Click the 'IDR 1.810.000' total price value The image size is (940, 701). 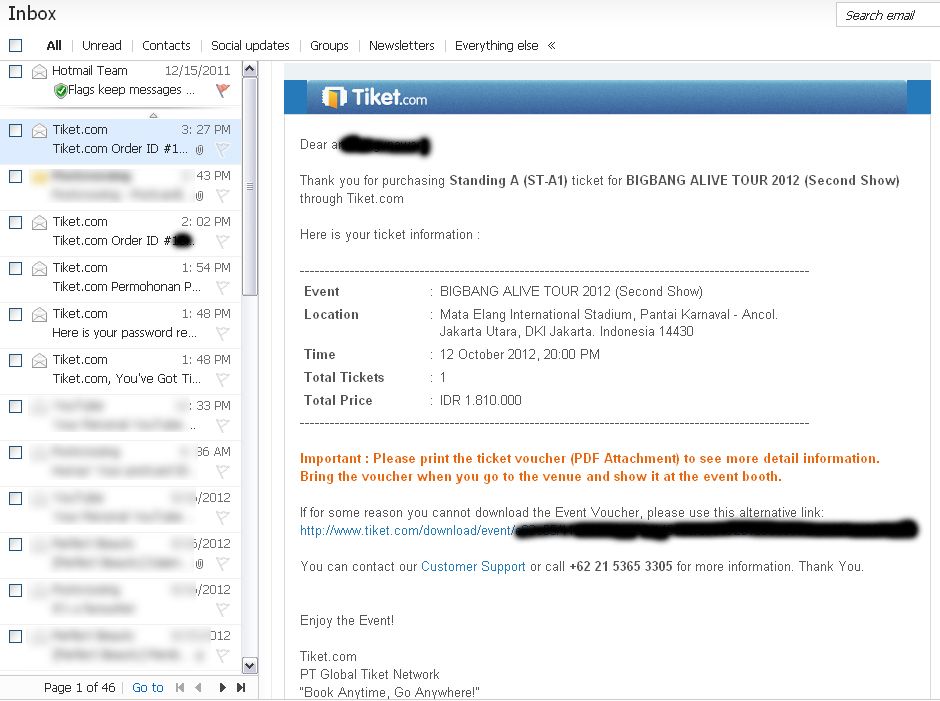click(x=480, y=401)
